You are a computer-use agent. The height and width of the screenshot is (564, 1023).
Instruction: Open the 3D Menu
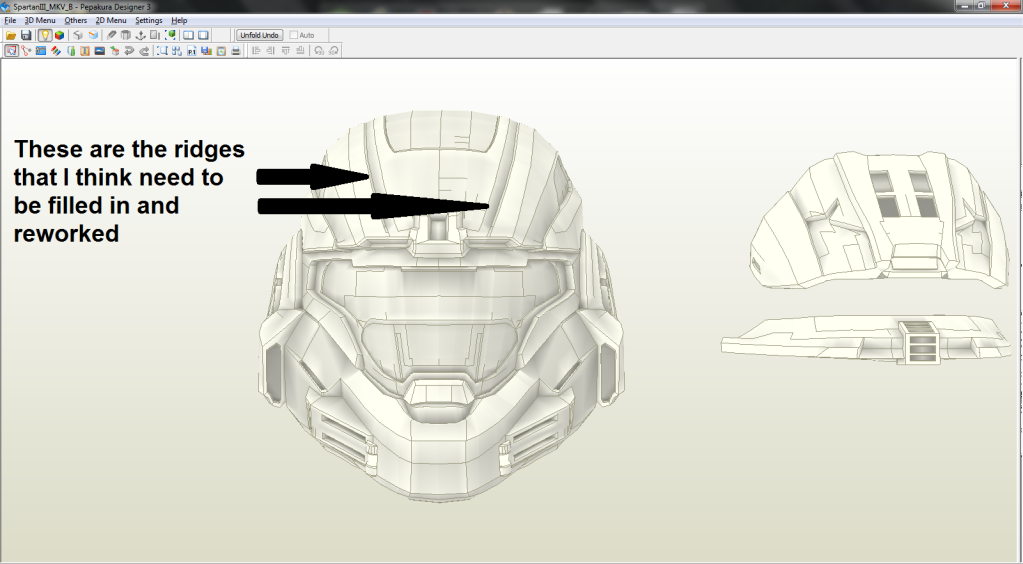click(40, 20)
